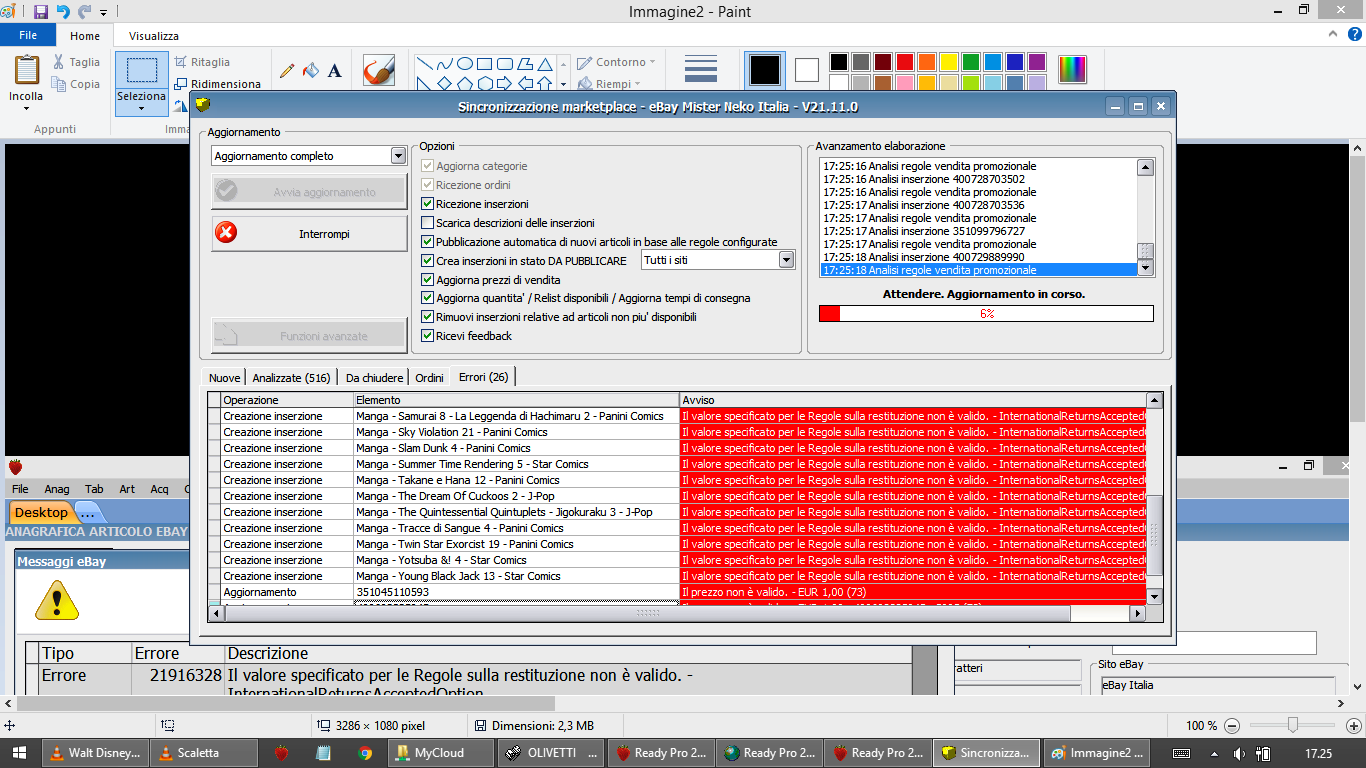
Task: Toggle Pubblicazione automatica di nuovi articoli checkbox
Action: pyautogui.click(x=428, y=242)
